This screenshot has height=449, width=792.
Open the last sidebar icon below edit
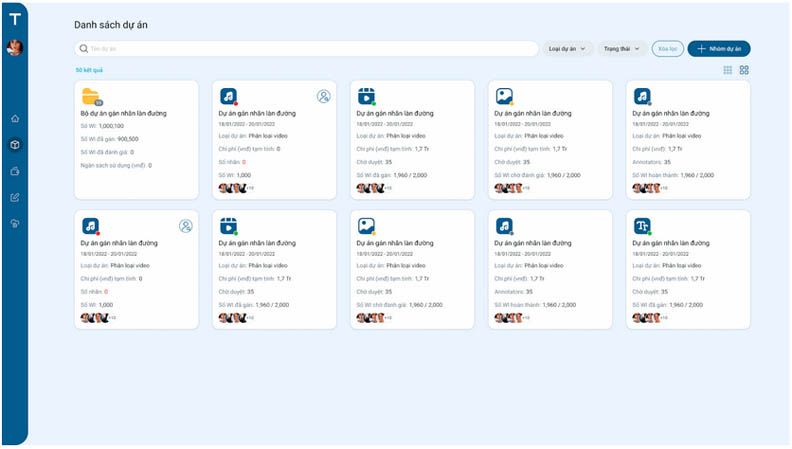(15, 224)
